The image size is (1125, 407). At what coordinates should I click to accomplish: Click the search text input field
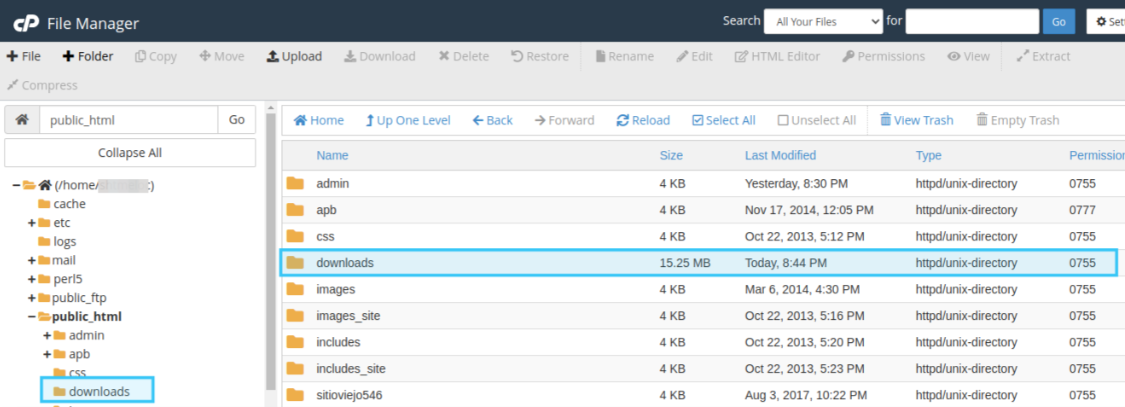click(x=972, y=22)
